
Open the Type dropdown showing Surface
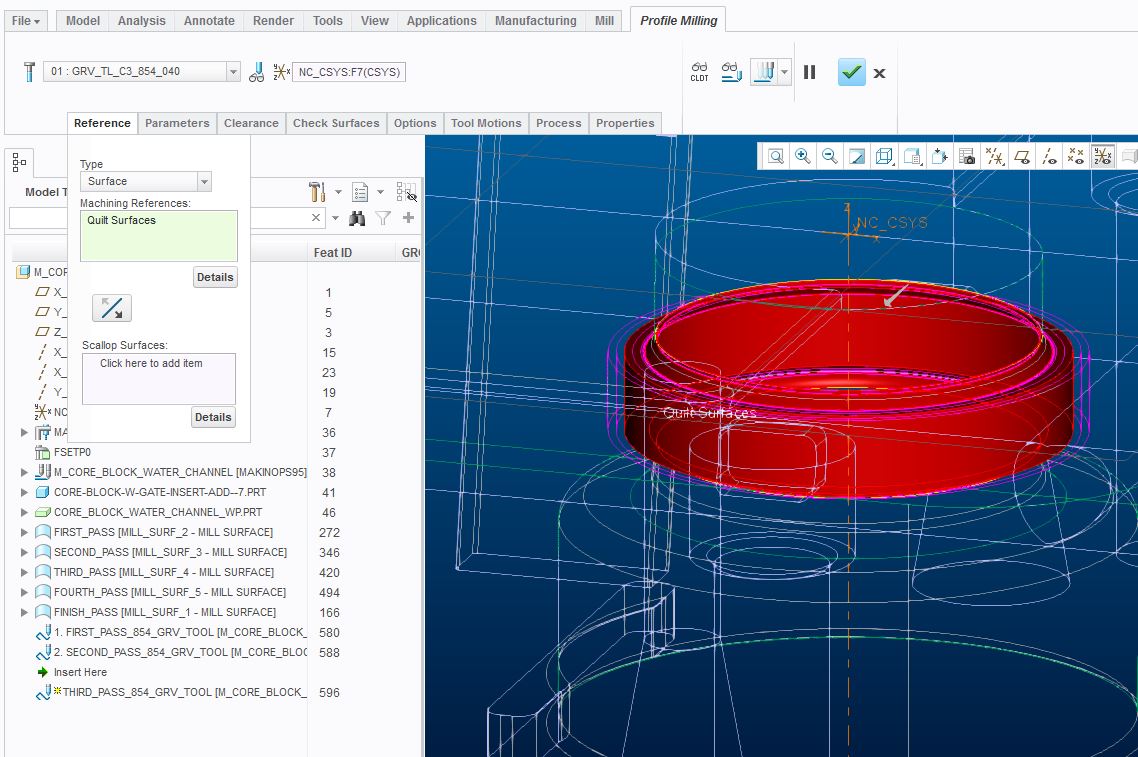[x=146, y=181]
